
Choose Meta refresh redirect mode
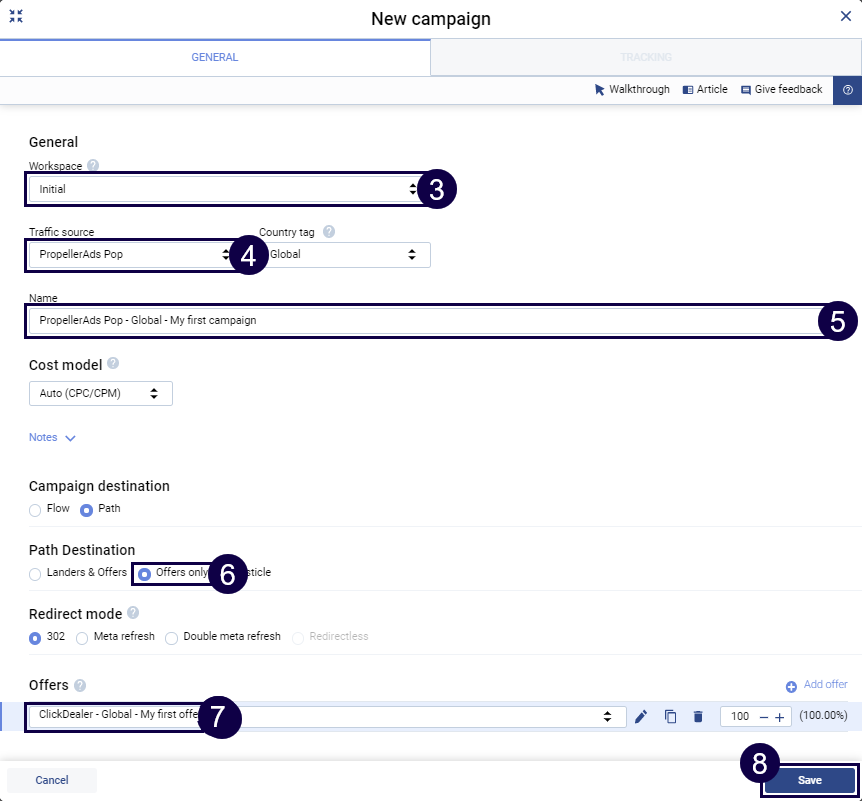tap(82, 637)
